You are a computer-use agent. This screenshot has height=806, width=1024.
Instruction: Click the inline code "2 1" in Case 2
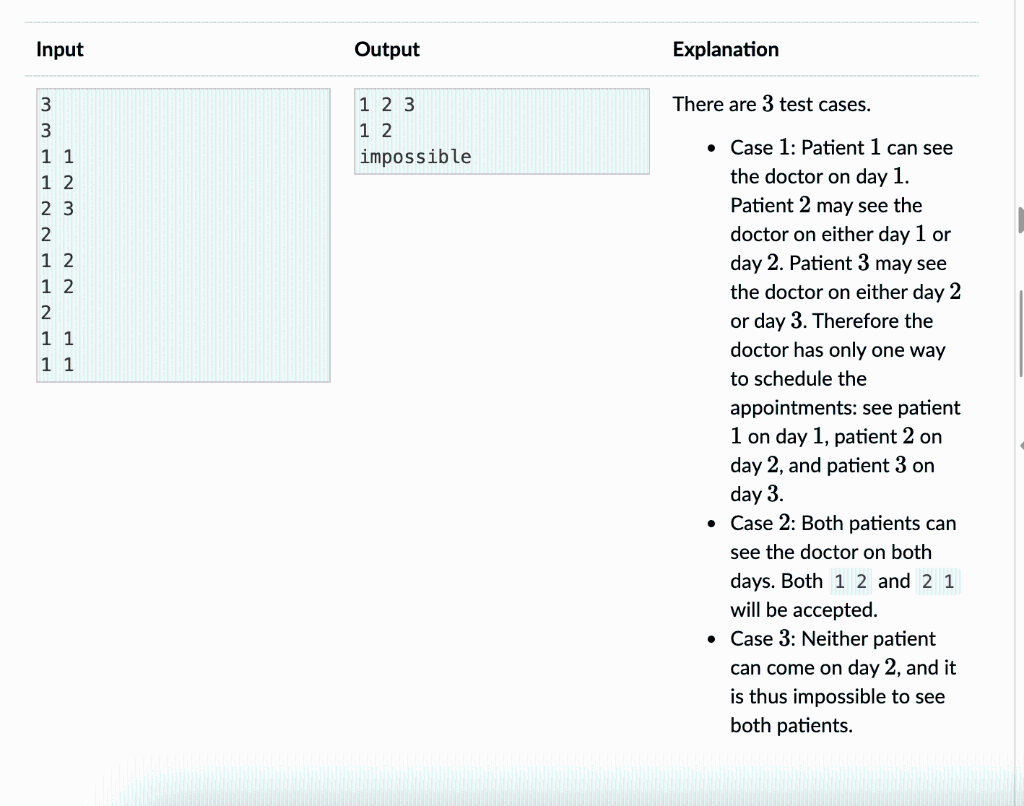938,581
